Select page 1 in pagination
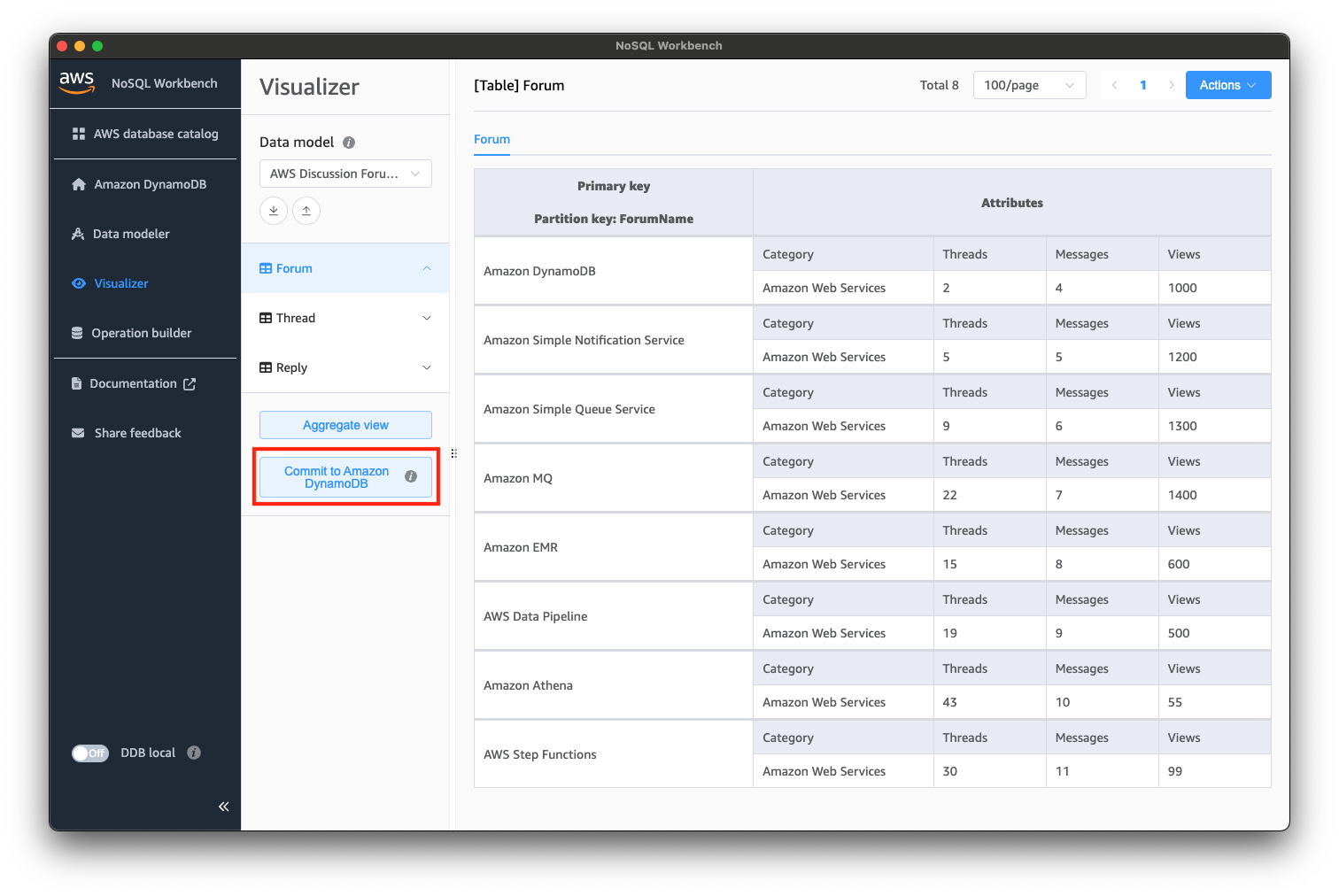Screen dimensions: 1339x896 pyautogui.click(x=1143, y=85)
